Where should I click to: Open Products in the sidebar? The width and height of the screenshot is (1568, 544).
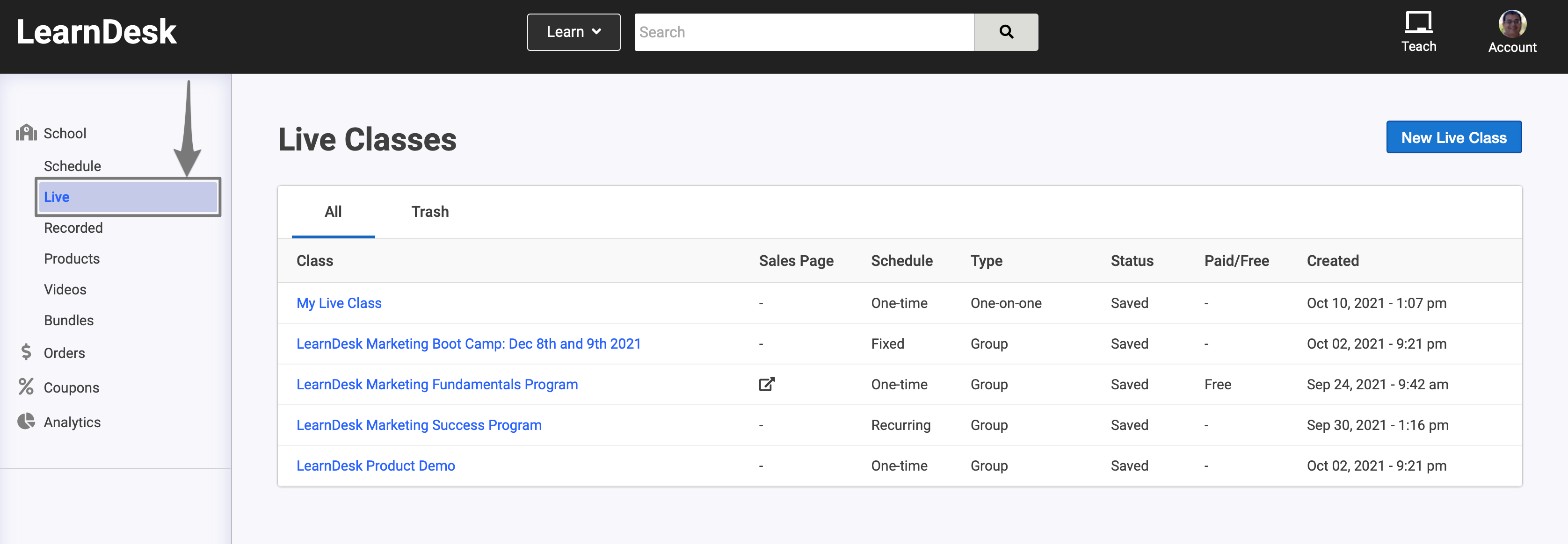[72, 259]
